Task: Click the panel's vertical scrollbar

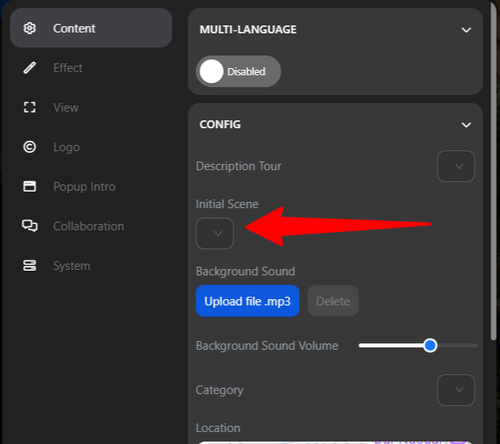Action: click(493, 172)
